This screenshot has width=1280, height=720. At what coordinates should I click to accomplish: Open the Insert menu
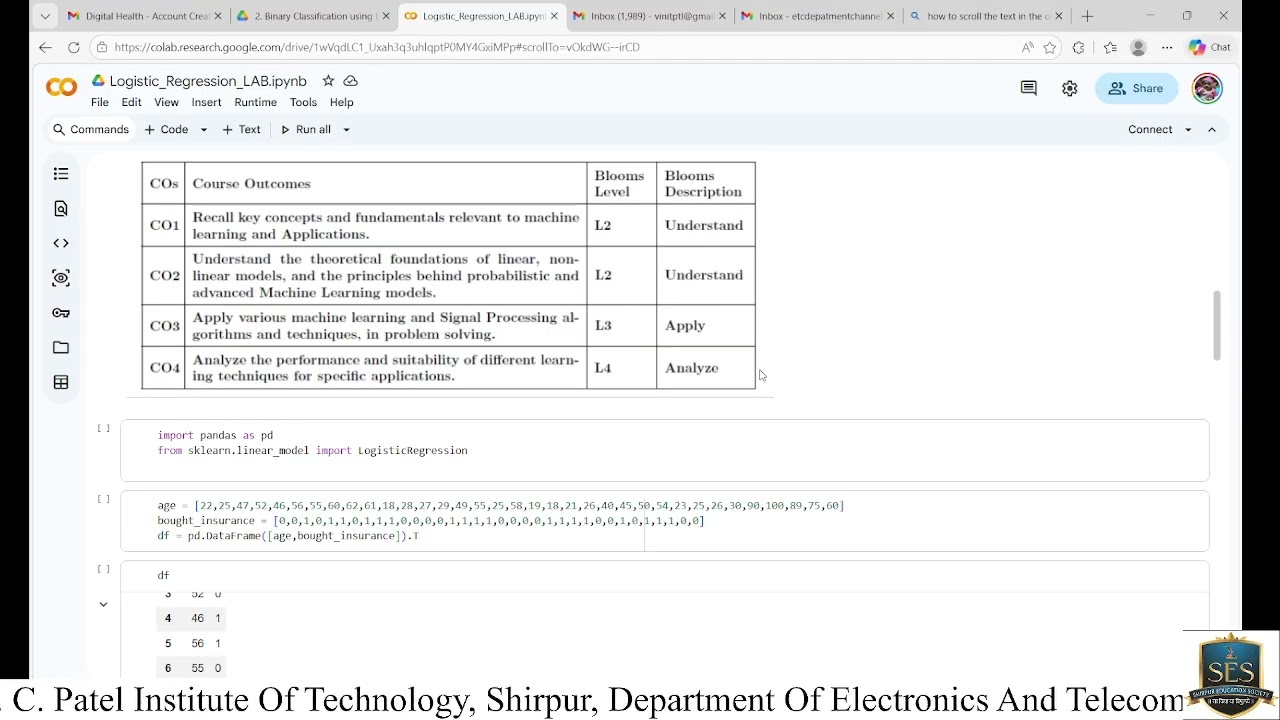coord(206,102)
